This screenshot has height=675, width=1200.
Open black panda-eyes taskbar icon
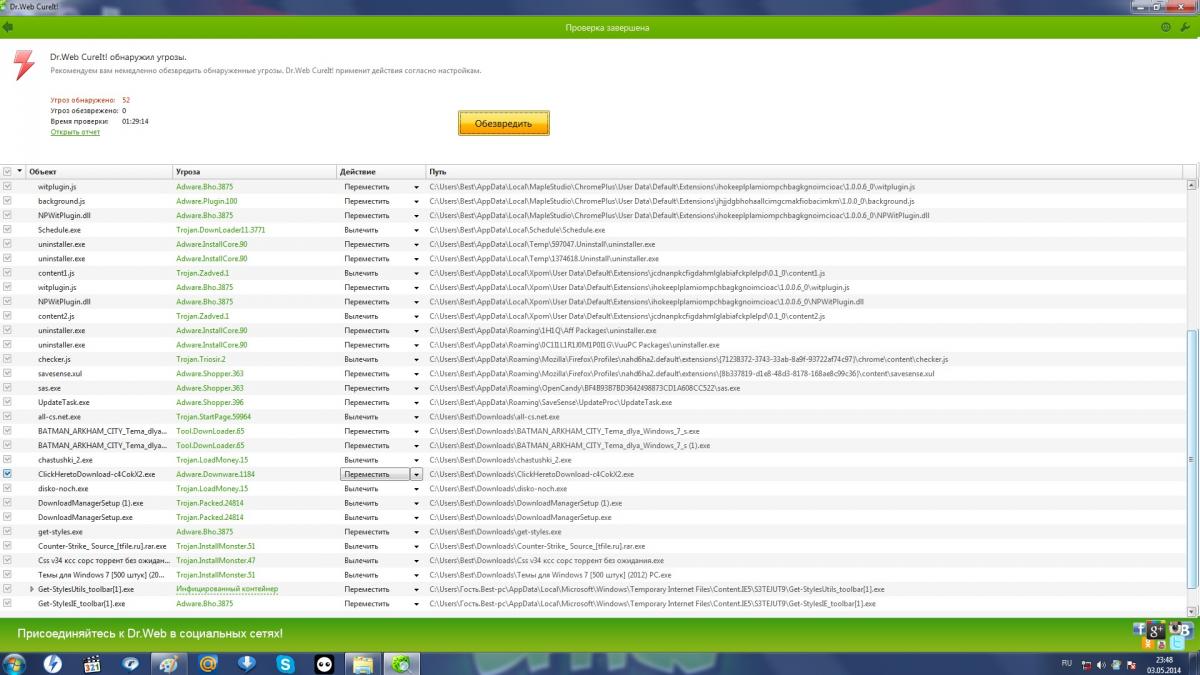tap(324, 663)
